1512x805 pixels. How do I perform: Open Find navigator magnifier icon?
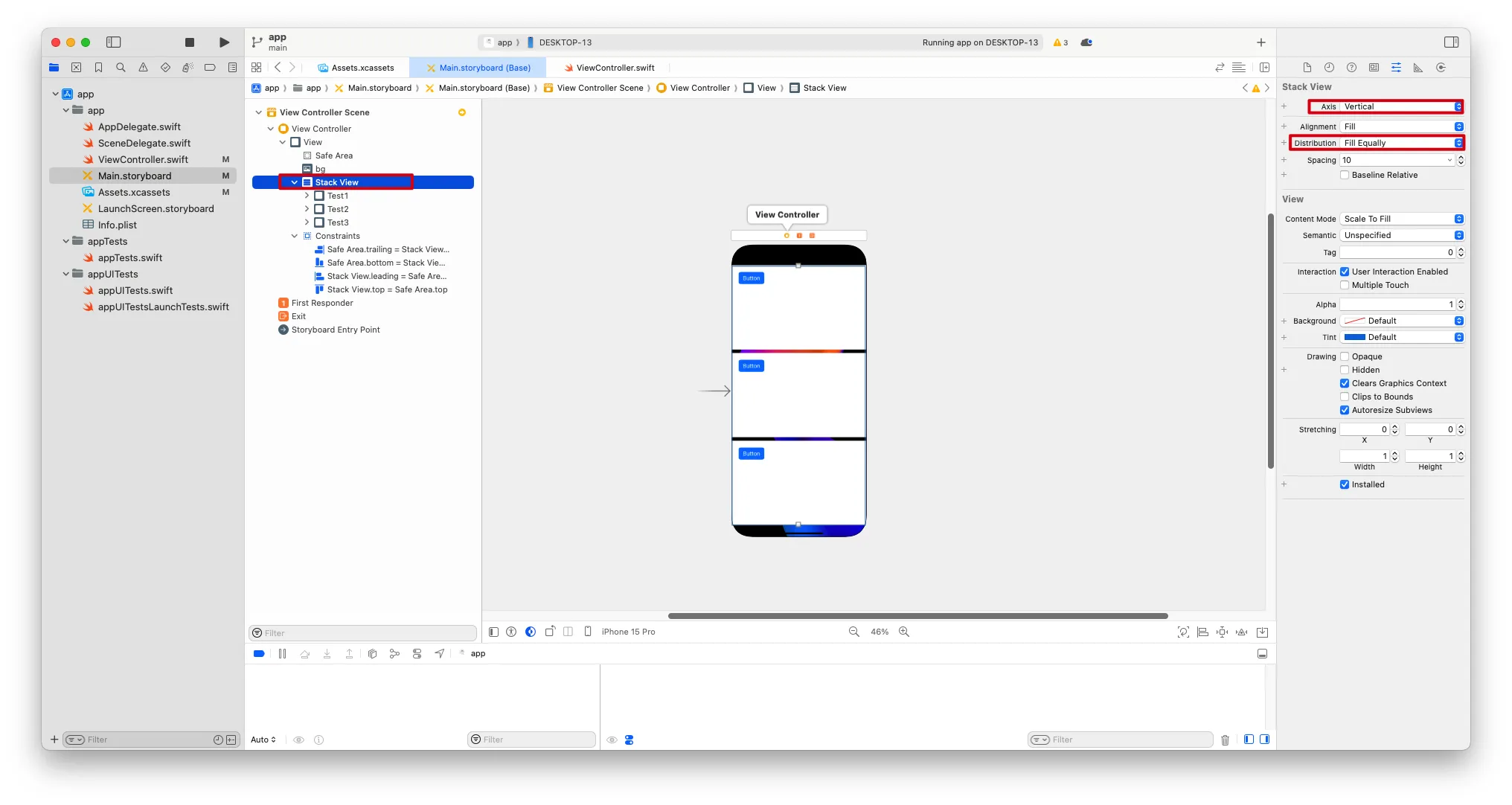coord(121,68)
